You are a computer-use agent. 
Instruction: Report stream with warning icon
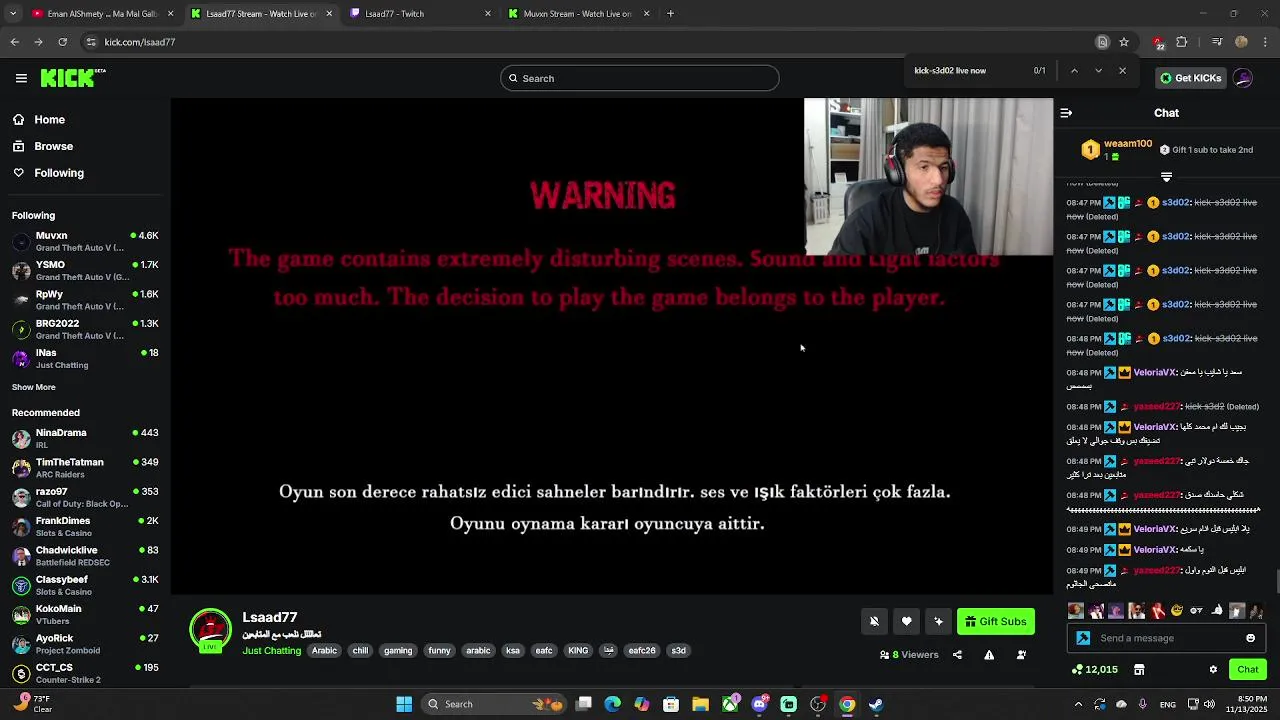click(x=989, y=655)
